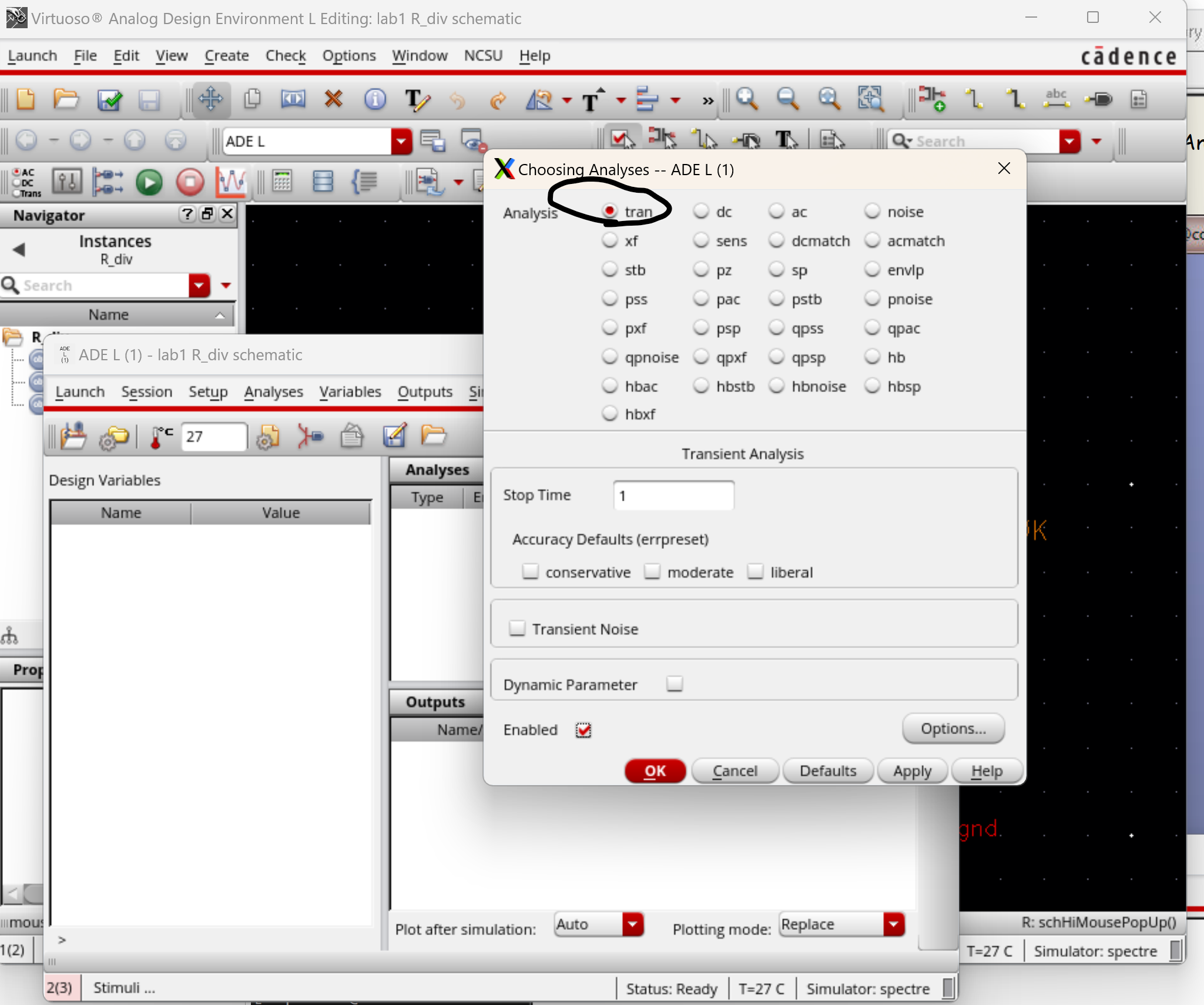Open the ADE L workspace dropdown

click(401, 141)
